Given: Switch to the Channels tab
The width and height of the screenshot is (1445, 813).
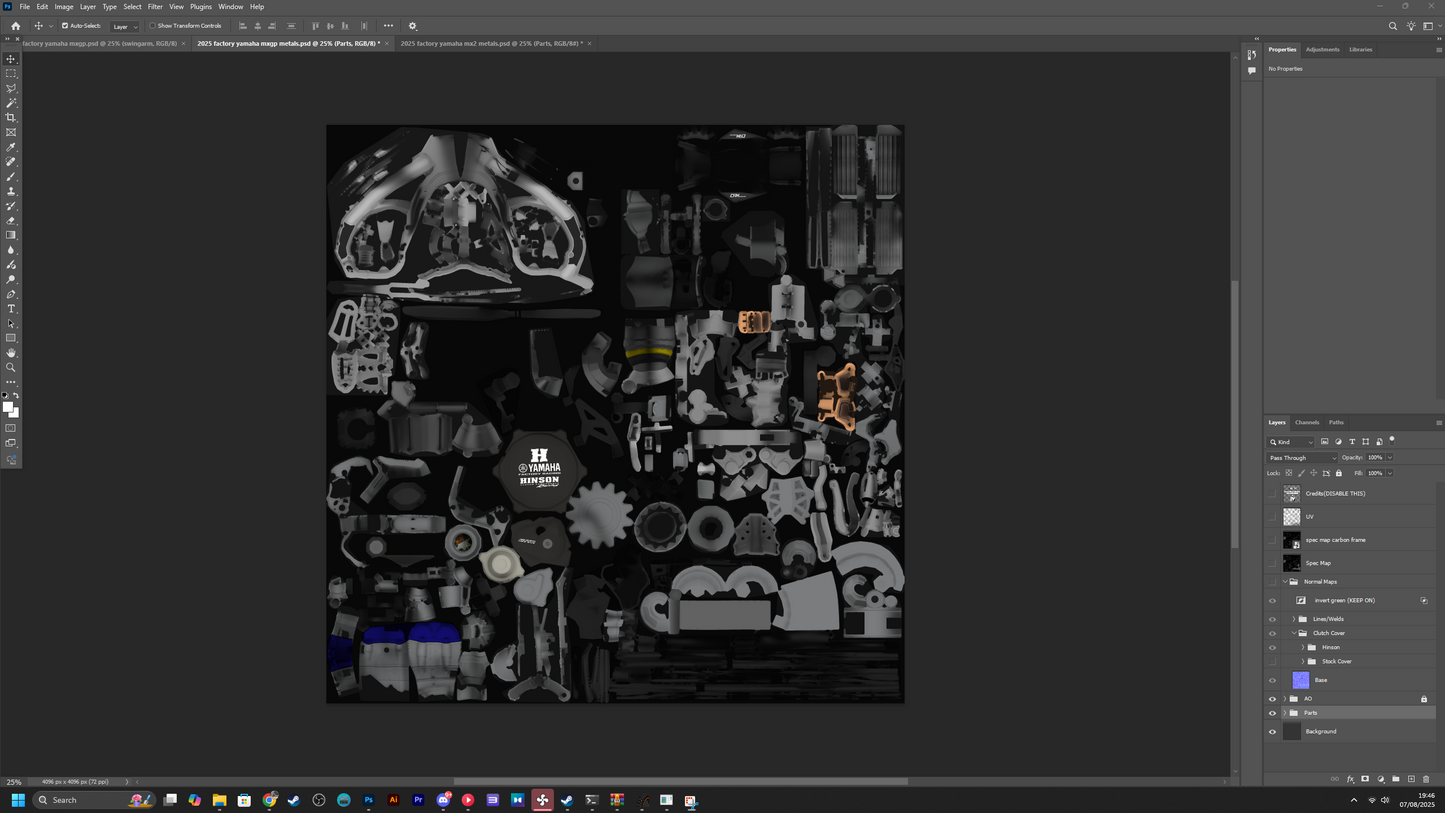Looking at the screenshot, I should click(1307, 423).
